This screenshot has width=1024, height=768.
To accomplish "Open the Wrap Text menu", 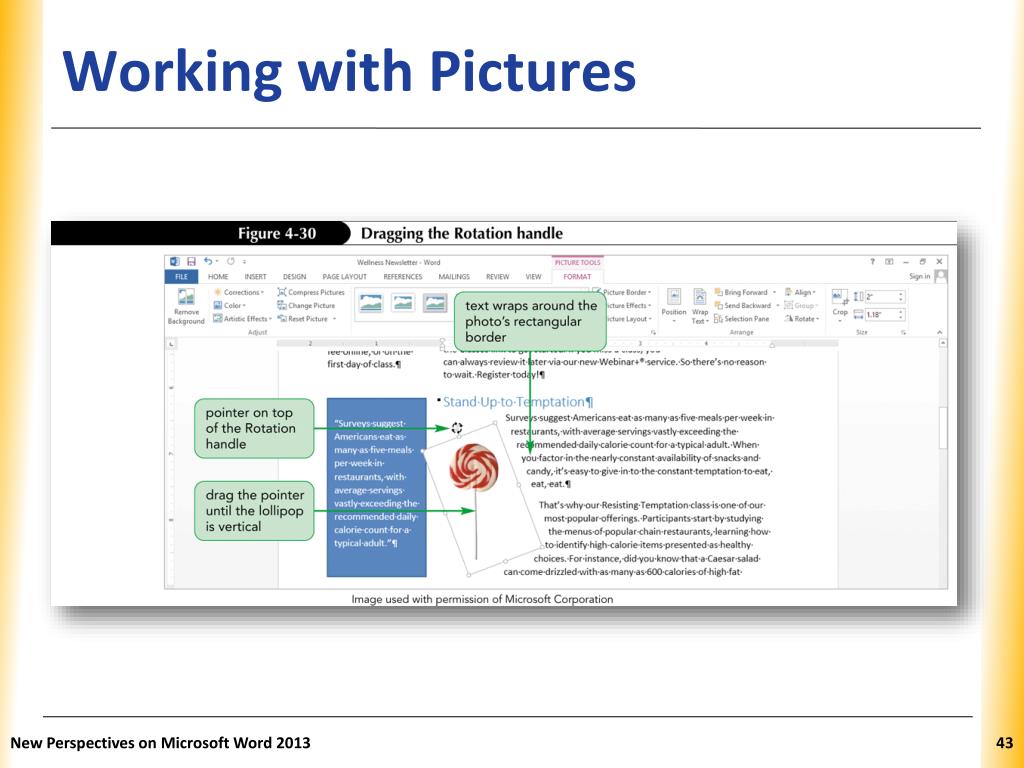I will 700,306.
